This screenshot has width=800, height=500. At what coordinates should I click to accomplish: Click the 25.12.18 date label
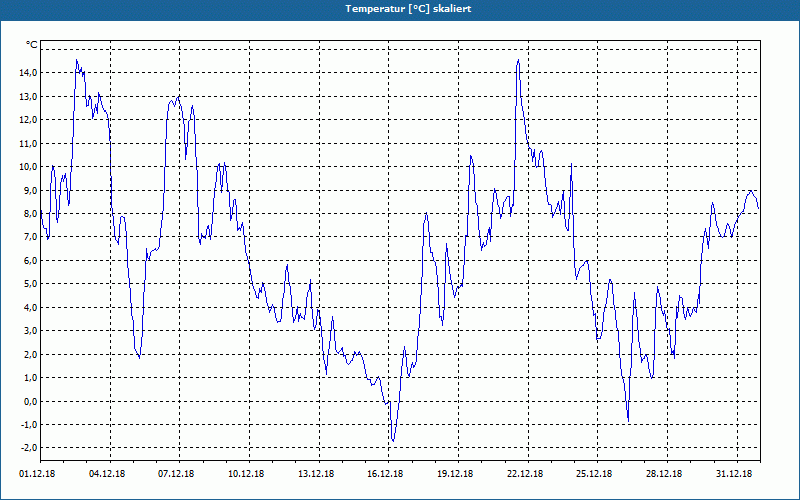594,474
